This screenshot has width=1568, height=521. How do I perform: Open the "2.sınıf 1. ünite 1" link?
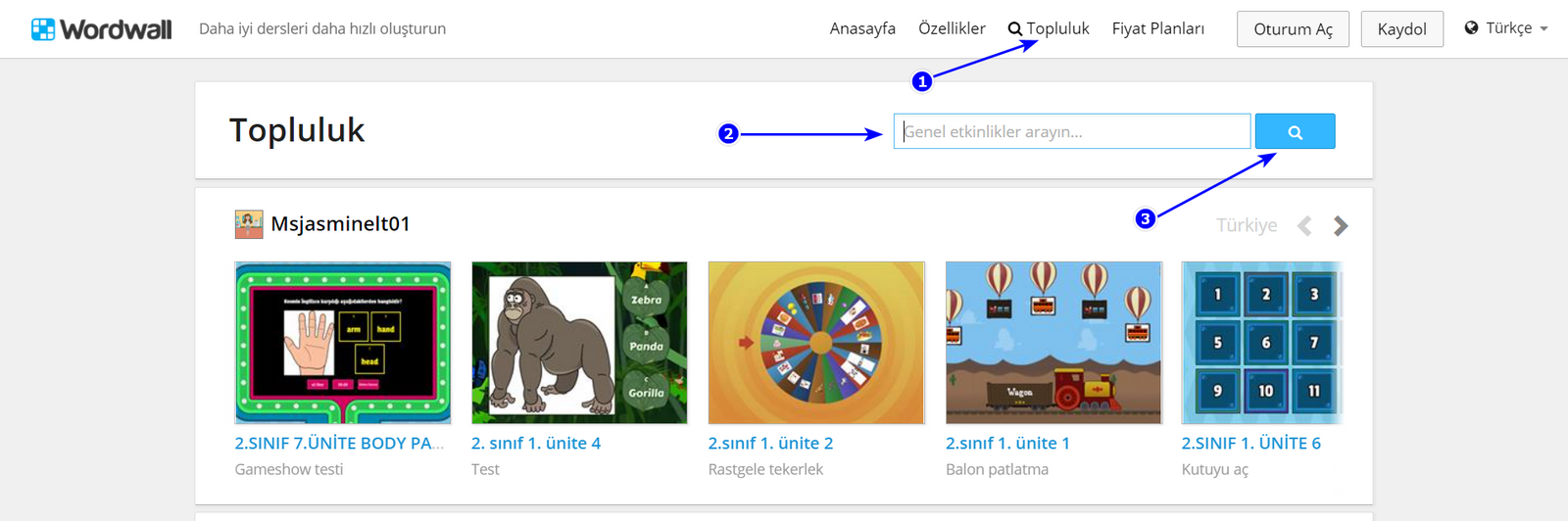[x=1007, y=444]
